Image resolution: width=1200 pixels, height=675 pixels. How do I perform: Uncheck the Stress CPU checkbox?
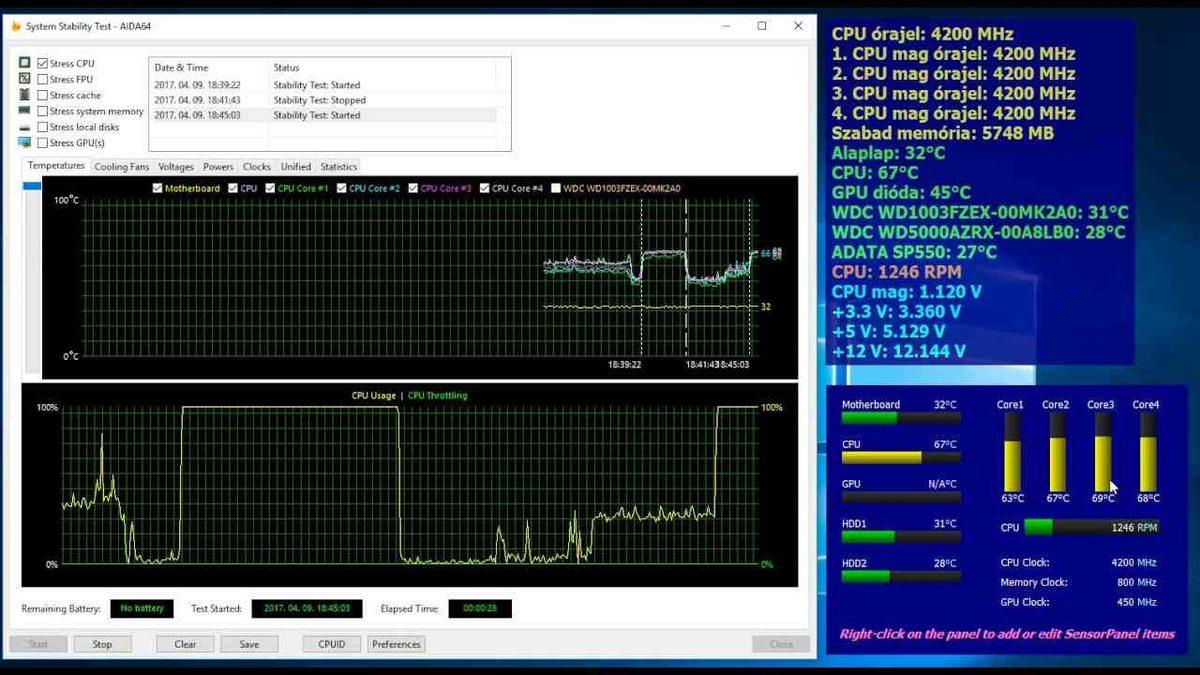(x=41, y=62)
